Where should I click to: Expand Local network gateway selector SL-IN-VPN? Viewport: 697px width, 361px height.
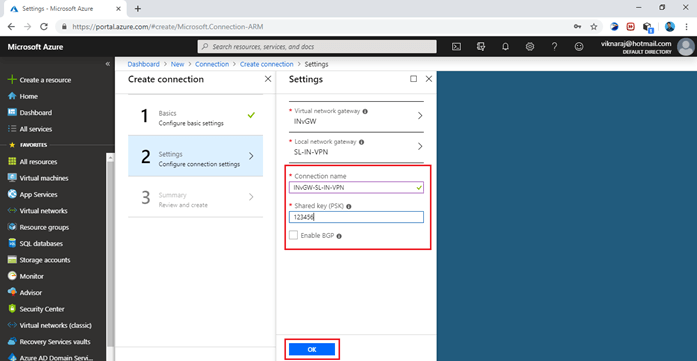coord(356,147)
